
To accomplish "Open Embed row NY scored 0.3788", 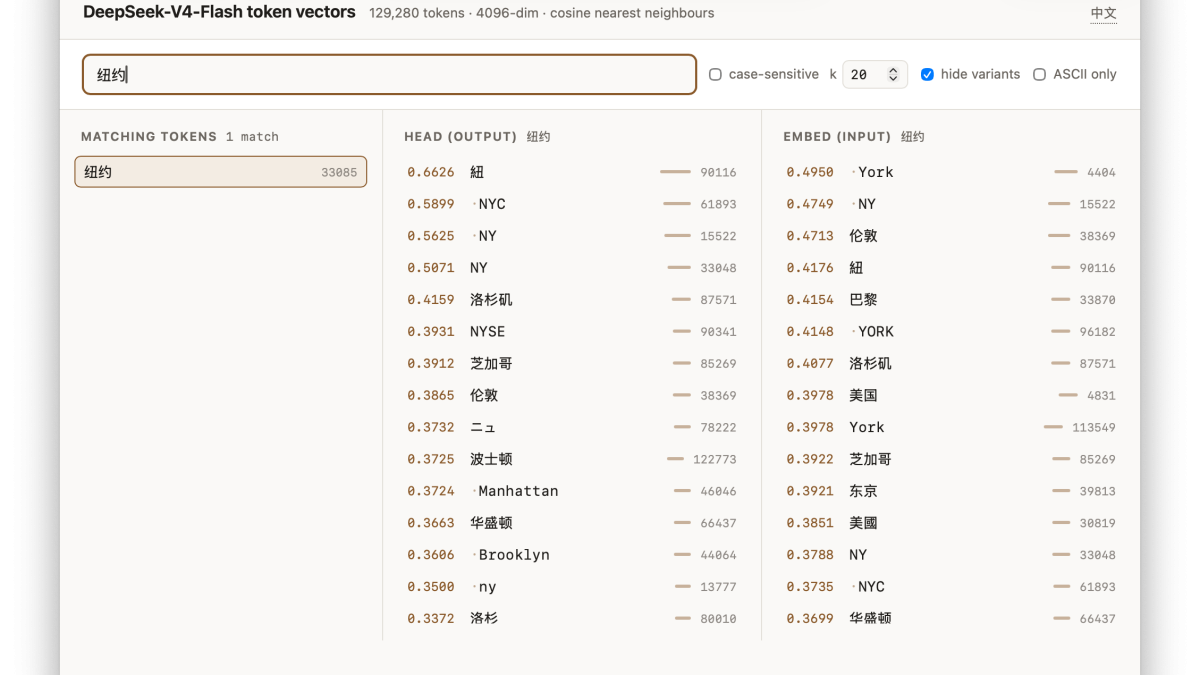I will 951,555.
